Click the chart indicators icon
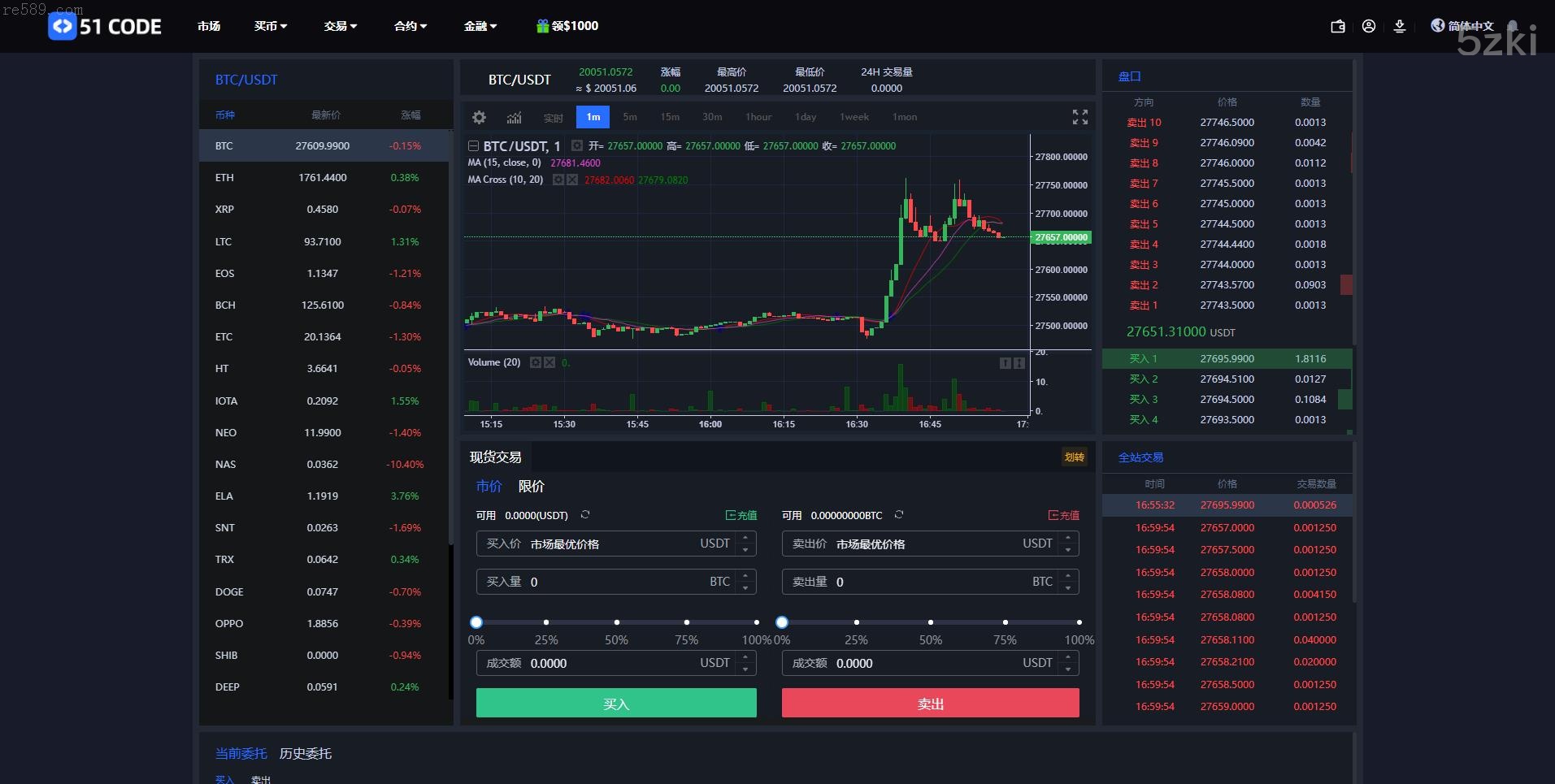 pyautogui.click(x=514, y=118)
